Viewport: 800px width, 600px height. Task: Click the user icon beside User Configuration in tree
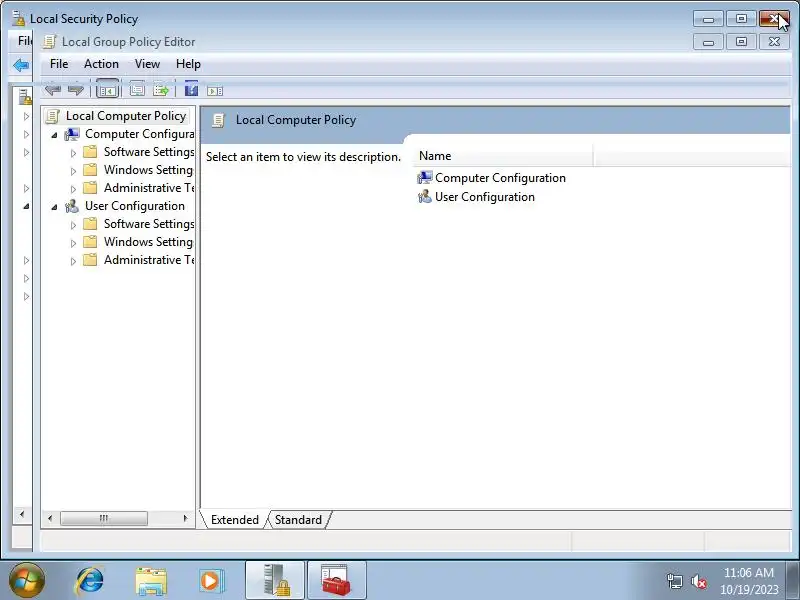coord(72,206)
